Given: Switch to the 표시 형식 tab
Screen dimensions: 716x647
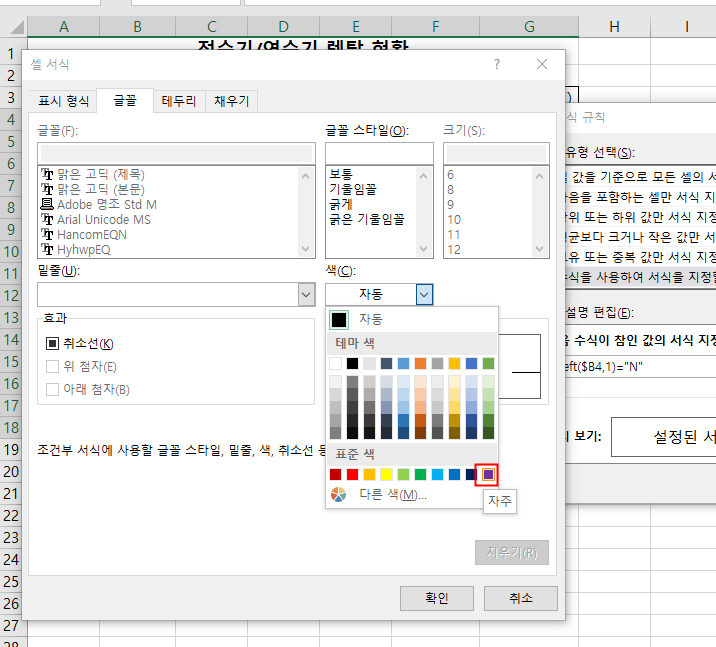Looking at the screenshot, I should click(x=63, y=101).
